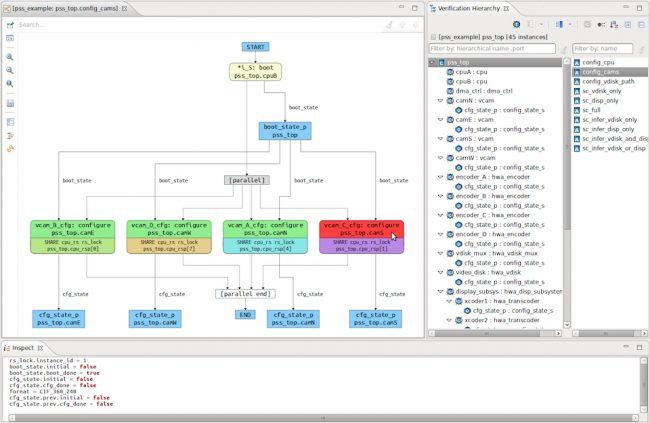Click the [parallel] node in the graph
650x423 pixels.
click(247, 180)
